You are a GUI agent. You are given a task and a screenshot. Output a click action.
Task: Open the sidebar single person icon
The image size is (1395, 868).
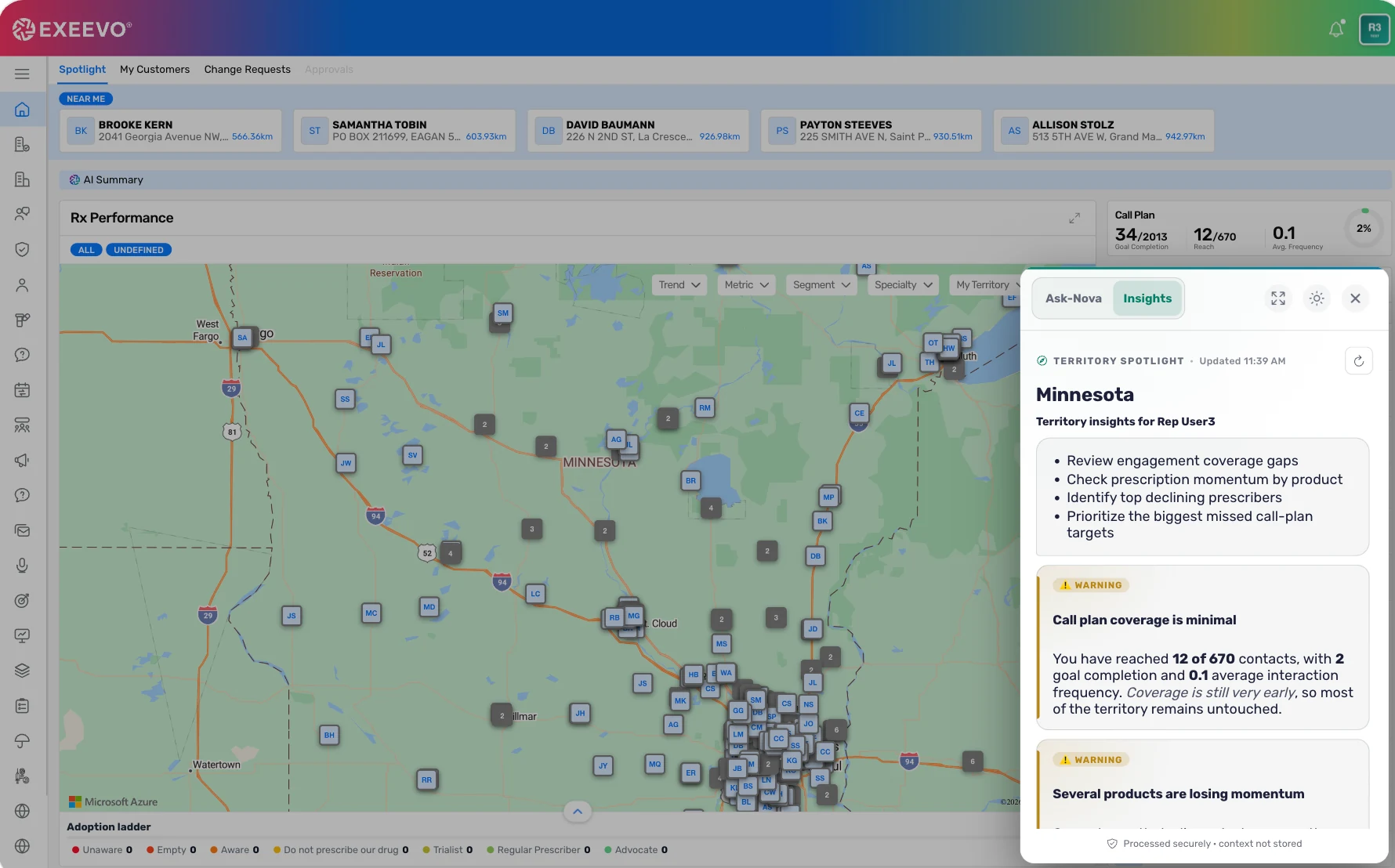22,285
